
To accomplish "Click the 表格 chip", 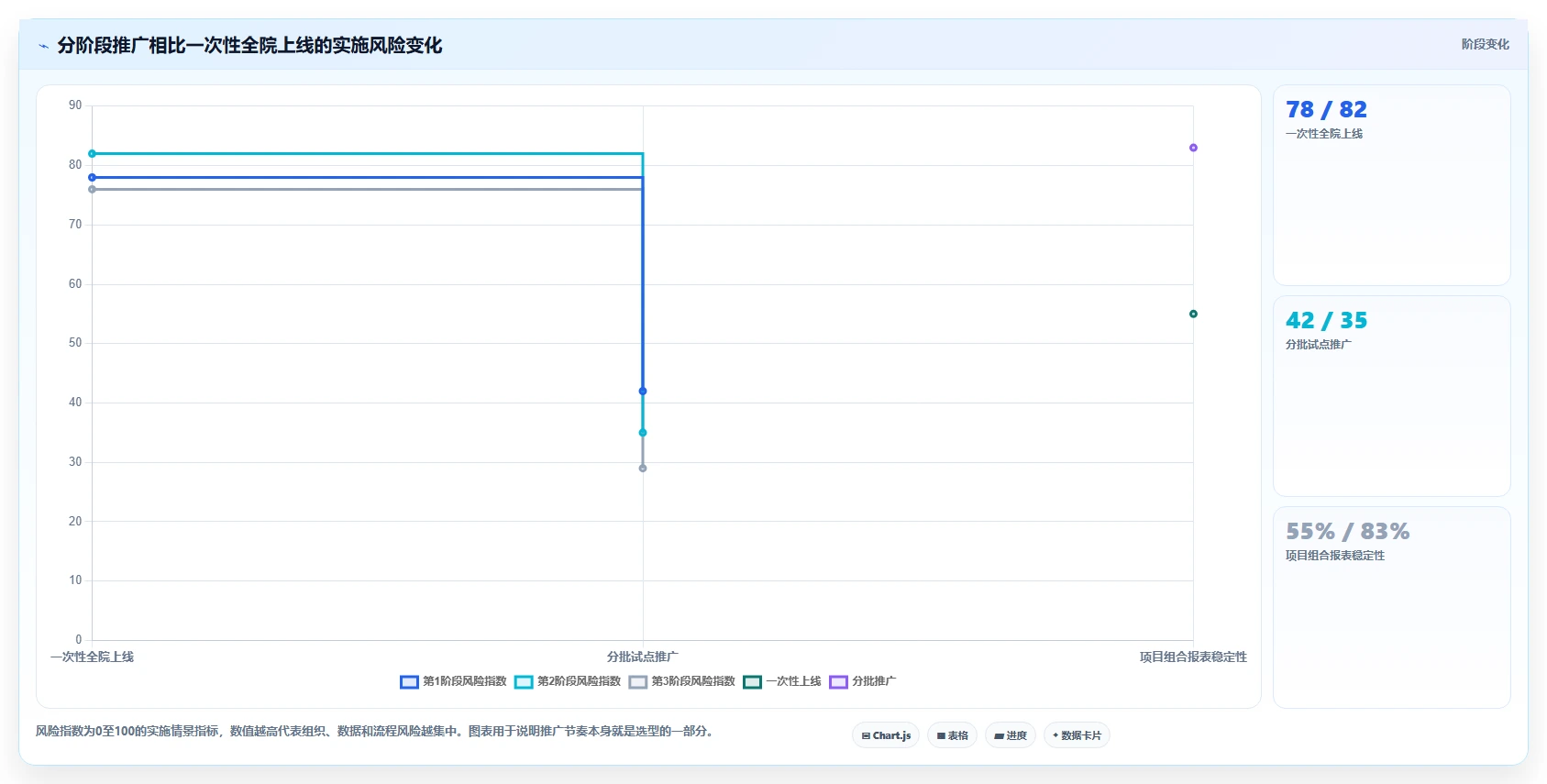I will pyautogui.click(x=952, y=735).
